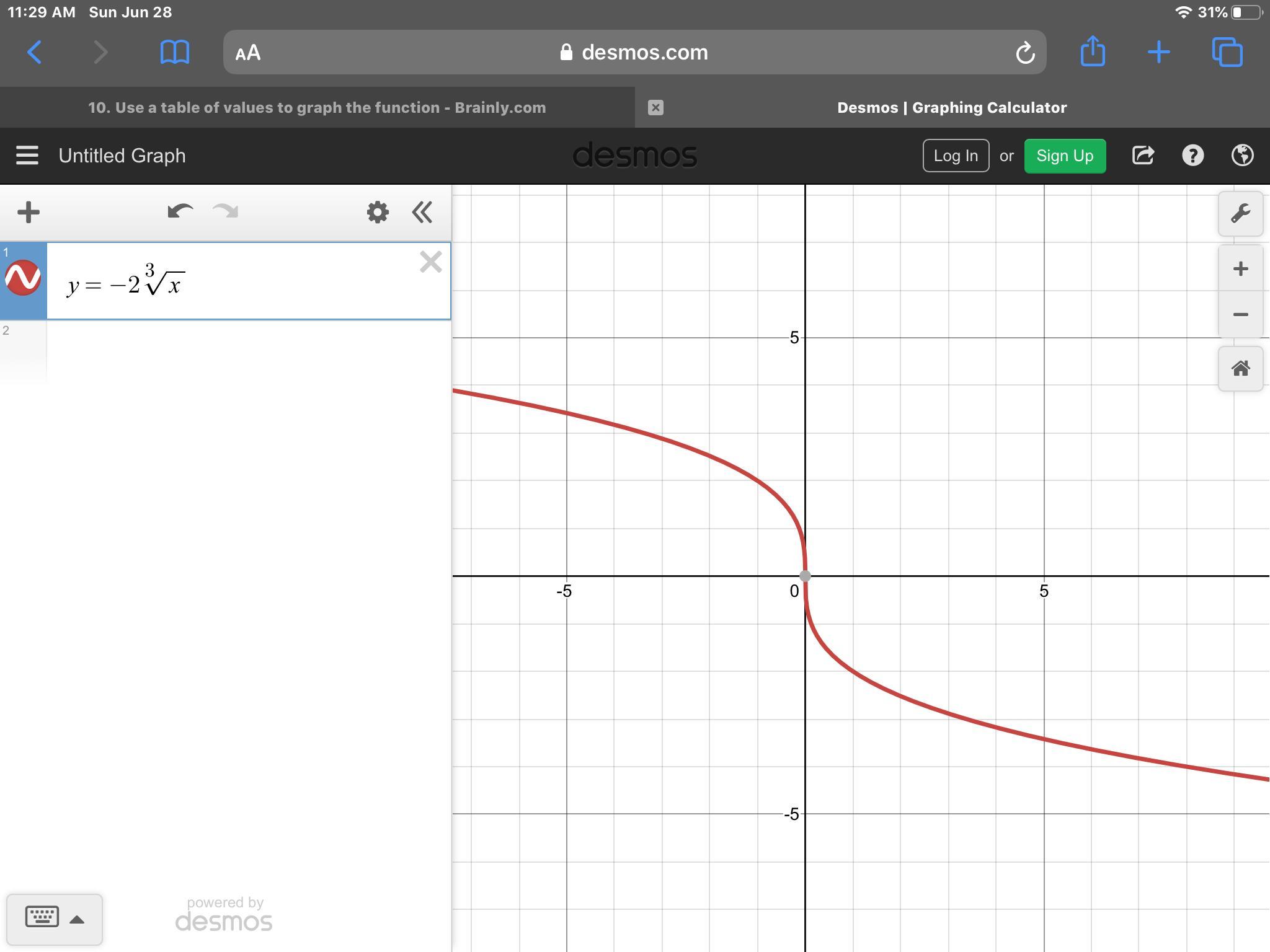Switch to the Brainly.com tab
This screenshot has height=952, width=1270.
point(317,108)
